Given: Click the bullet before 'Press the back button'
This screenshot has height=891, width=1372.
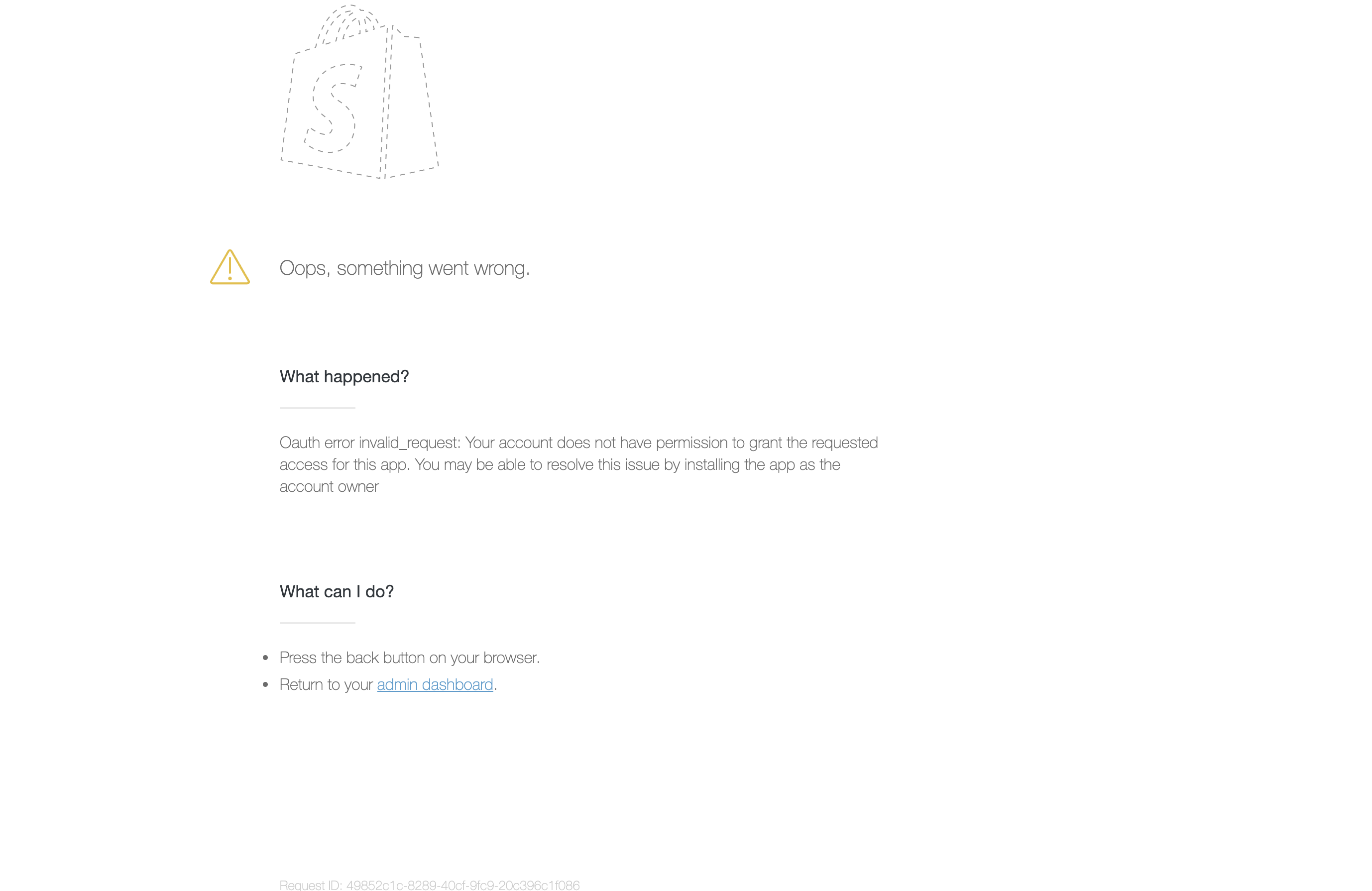Looking at the screenshot, I should (x=265, y=658).
